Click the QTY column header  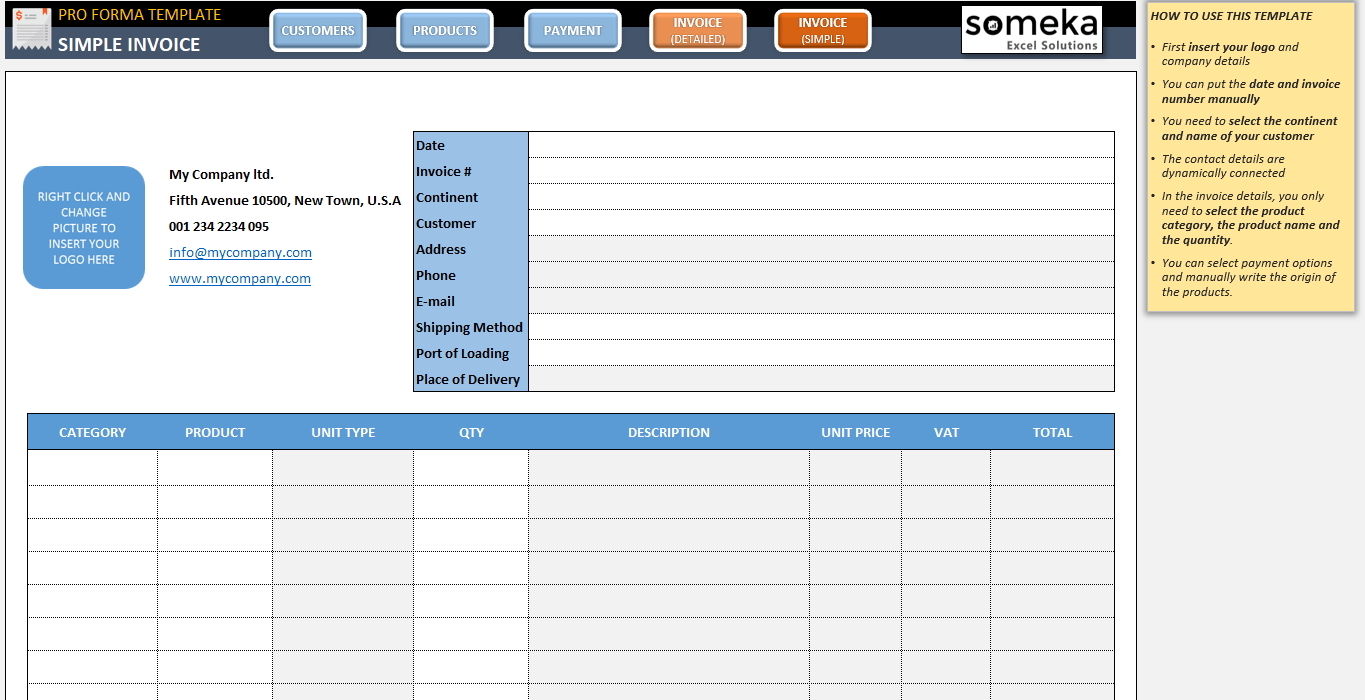click(471, 433)
